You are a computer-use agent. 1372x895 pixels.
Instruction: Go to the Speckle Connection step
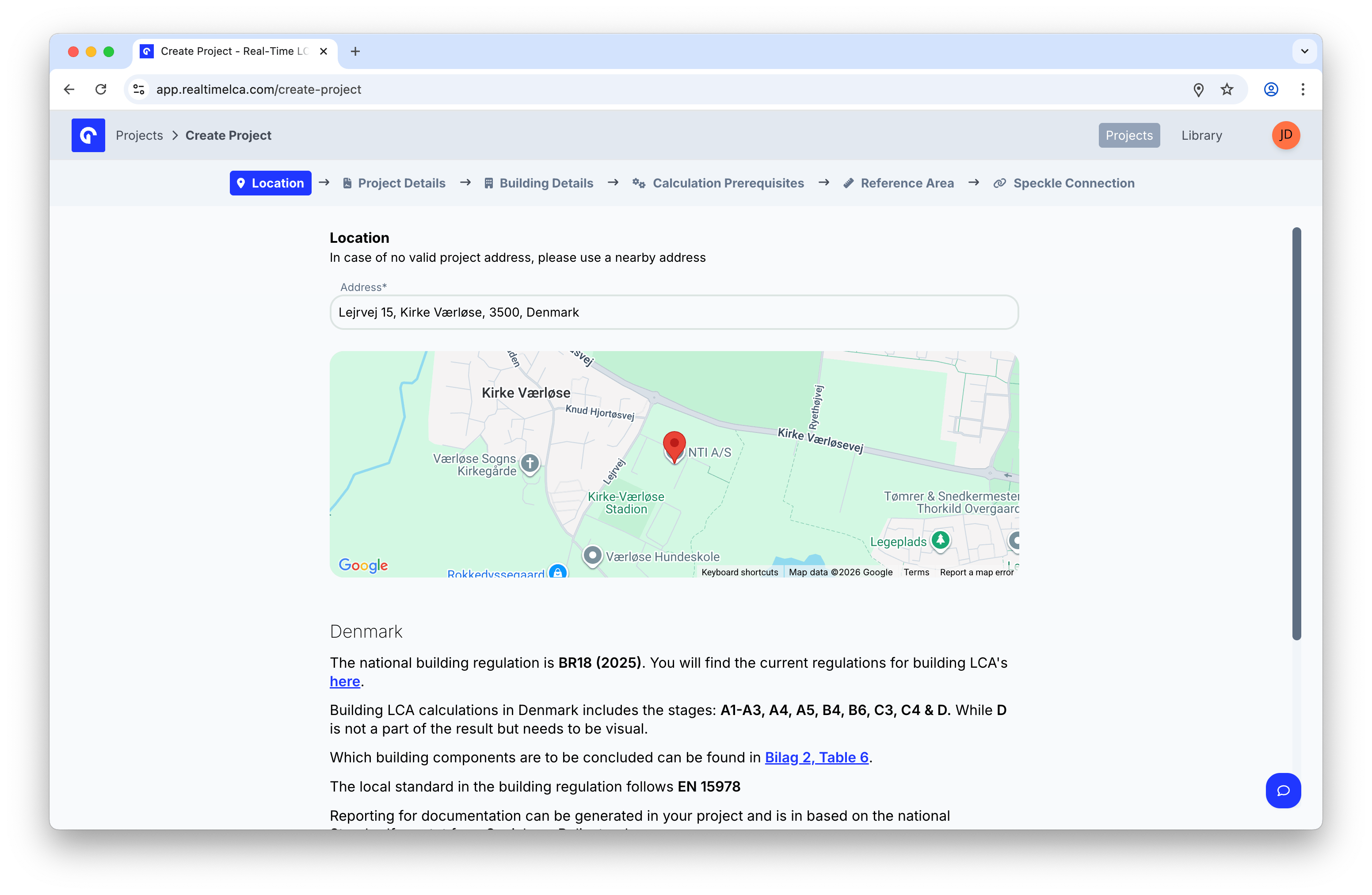[x=1063, y=183]
